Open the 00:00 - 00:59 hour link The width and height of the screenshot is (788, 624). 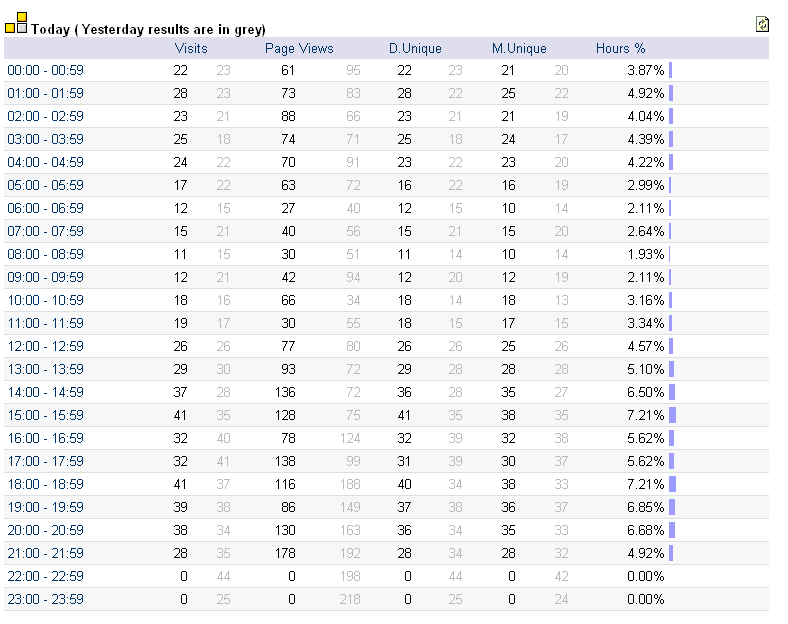point(45,70)
